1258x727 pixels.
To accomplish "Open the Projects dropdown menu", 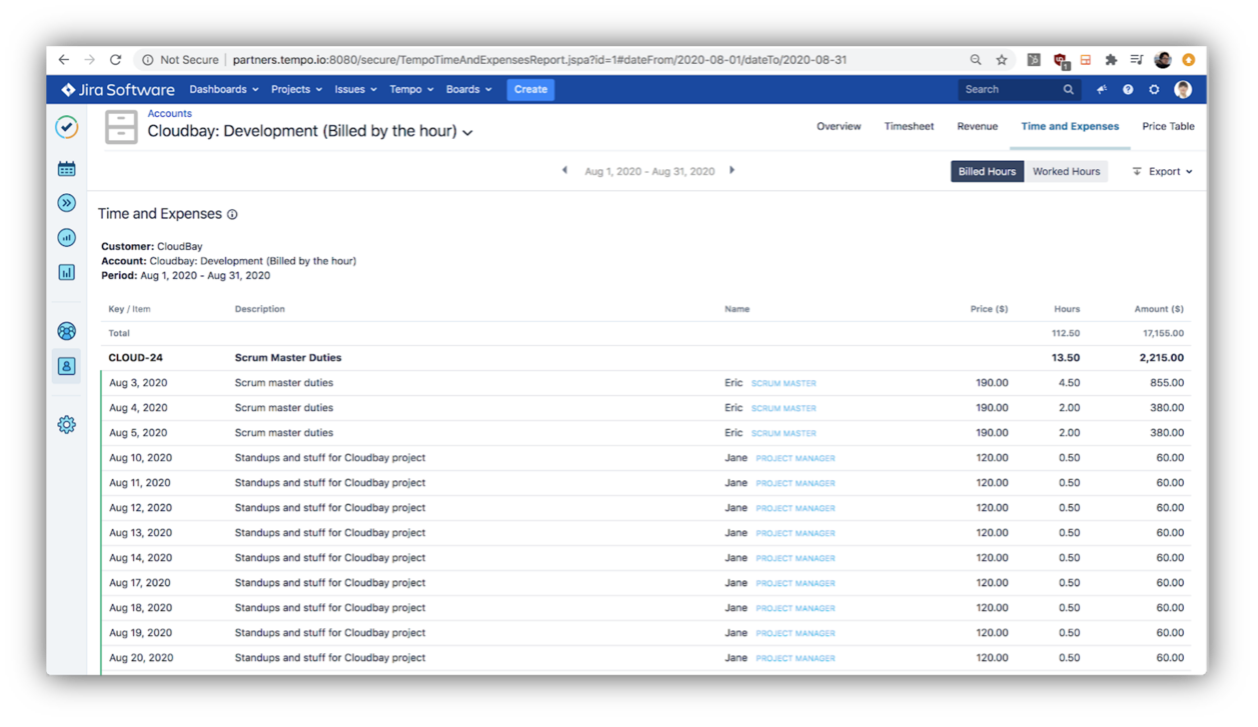I will point(296,90).
